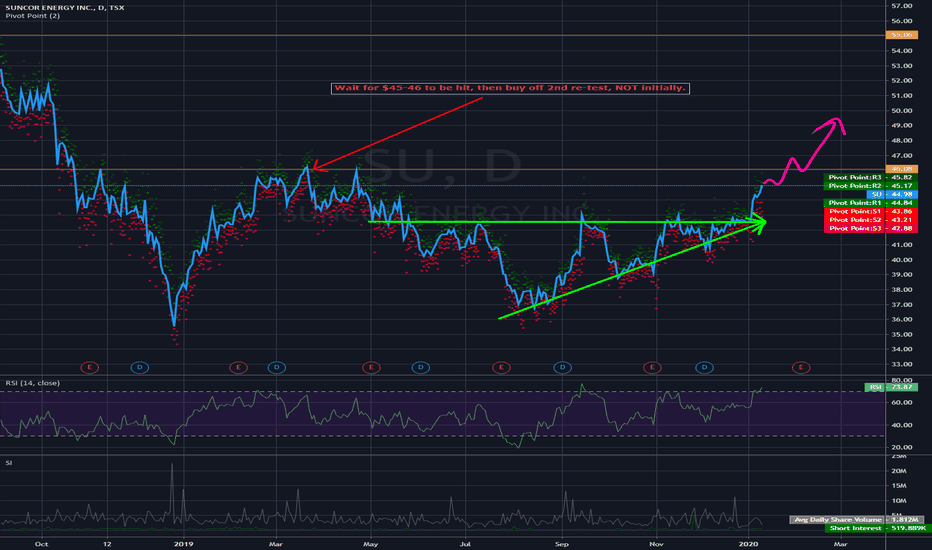Click the 20M label on the SI volume scale
This screenshot has height=550, width=932.
coord(899,470)
